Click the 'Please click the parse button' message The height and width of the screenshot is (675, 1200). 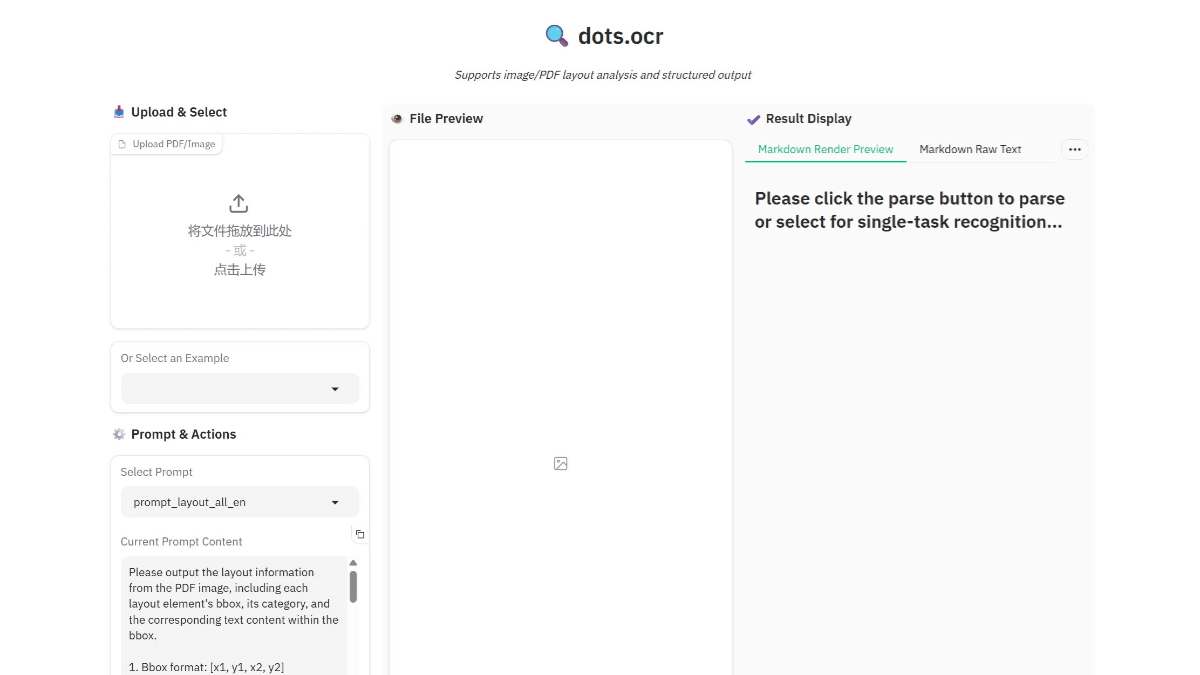coord(910,210)
